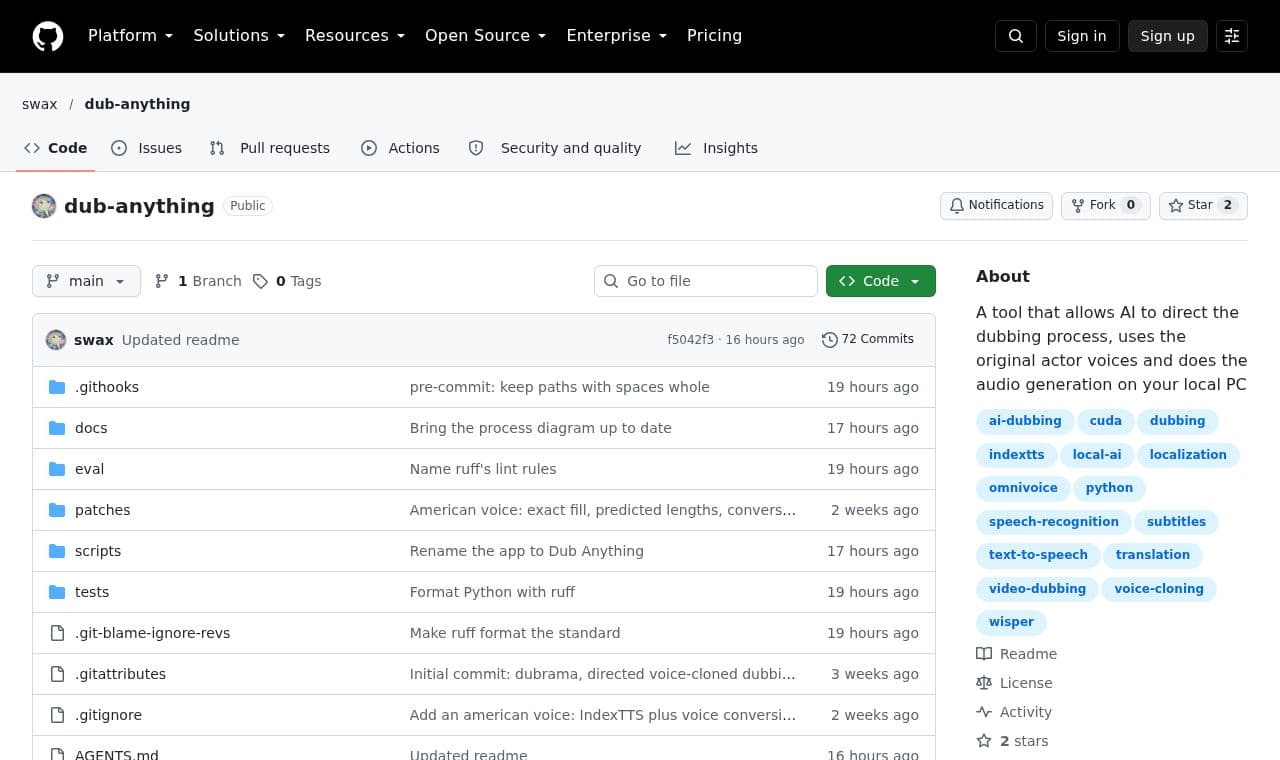Click the folder icon for patches
Screen dimensions: 1280x760
pyautogui.click(x=57, y=510)
